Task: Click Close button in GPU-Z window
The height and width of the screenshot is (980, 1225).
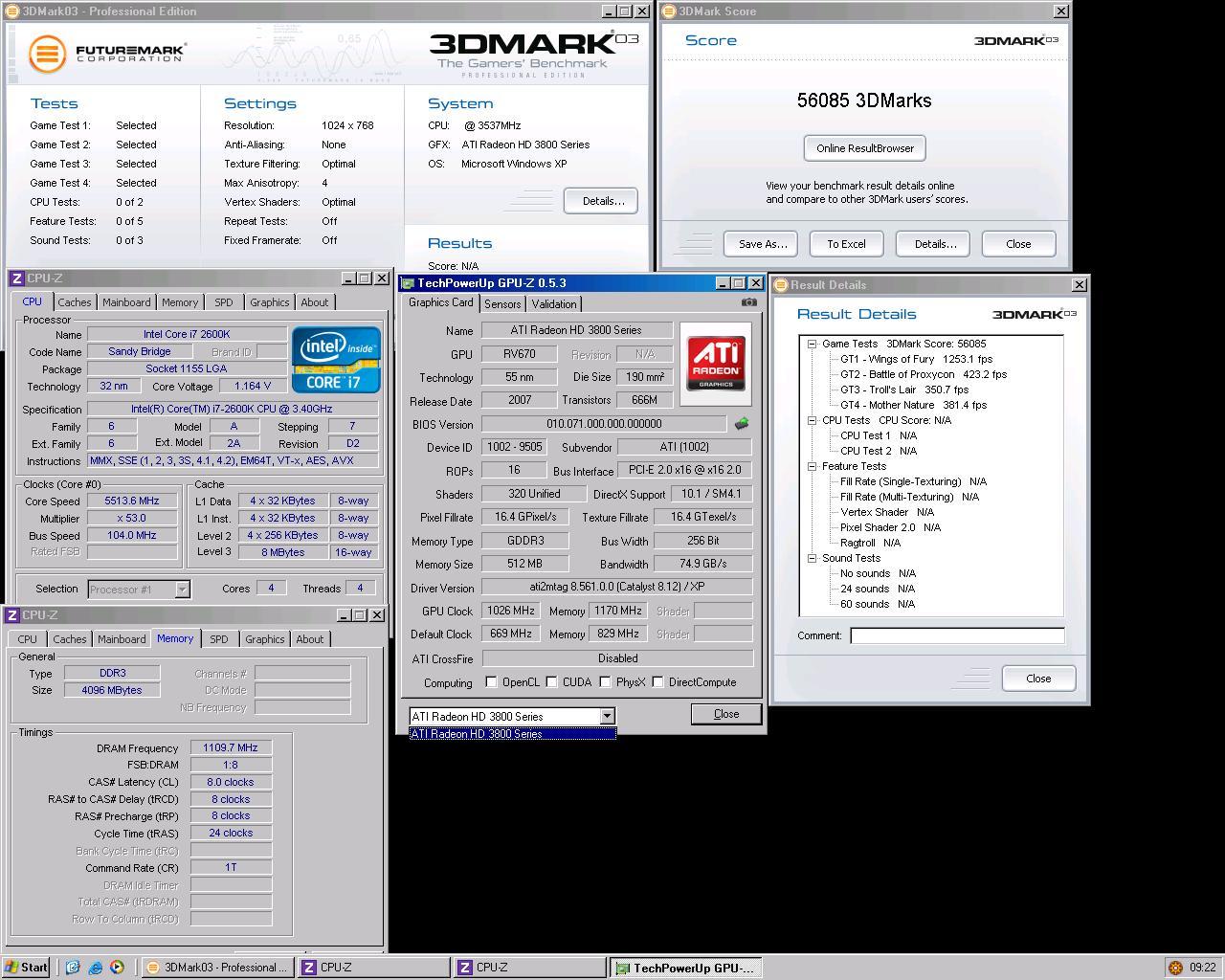Action: [726, 714]
